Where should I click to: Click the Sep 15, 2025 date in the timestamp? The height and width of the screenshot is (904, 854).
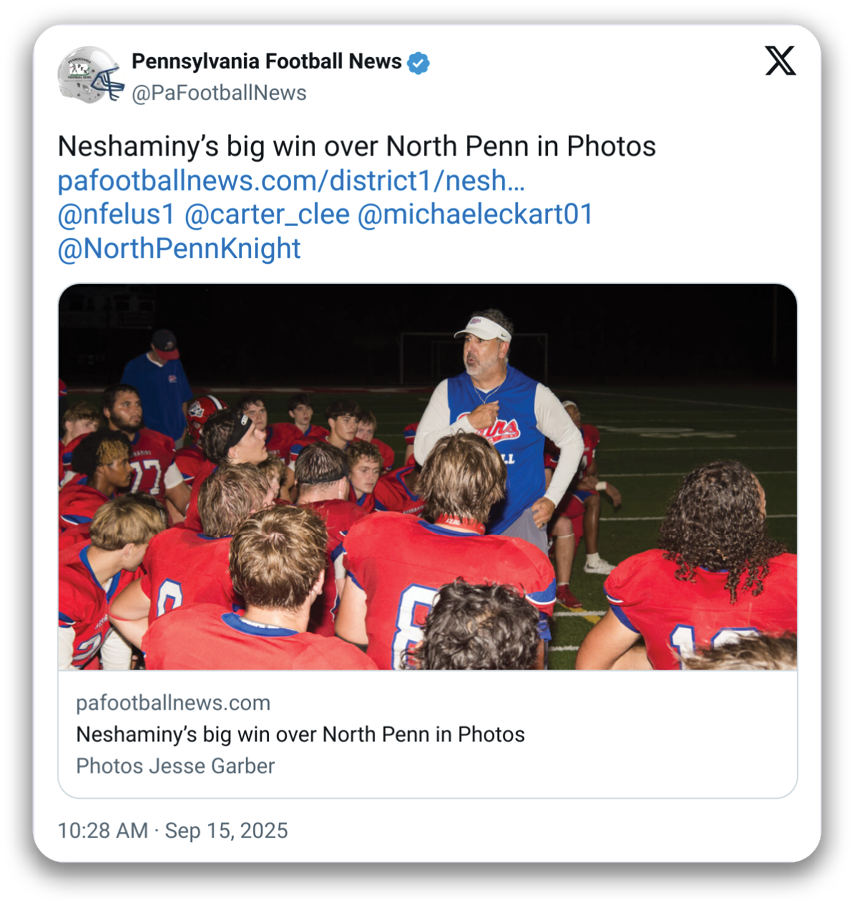(x=226, y=830)
